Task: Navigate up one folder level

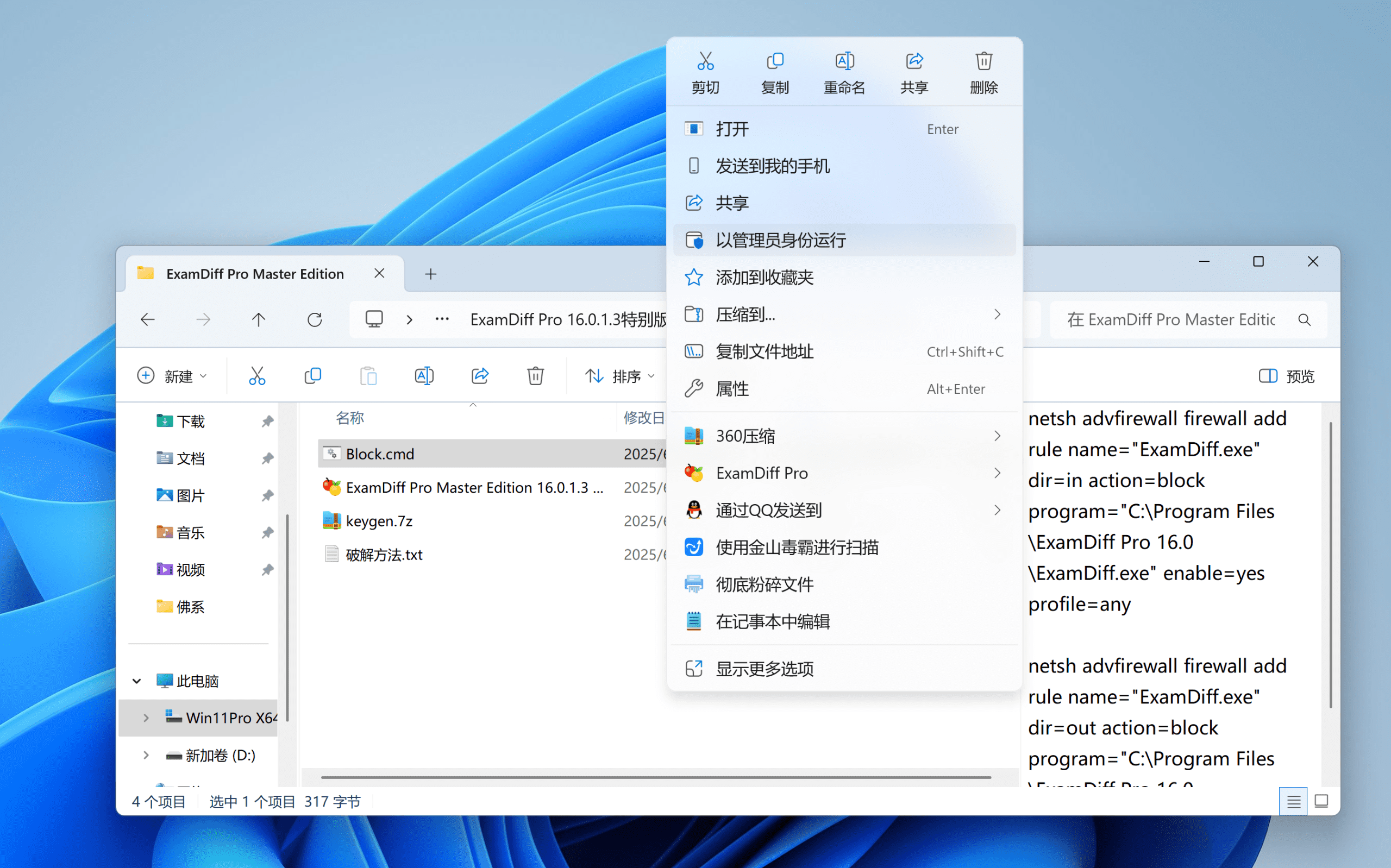Action: tap(258, 319)
